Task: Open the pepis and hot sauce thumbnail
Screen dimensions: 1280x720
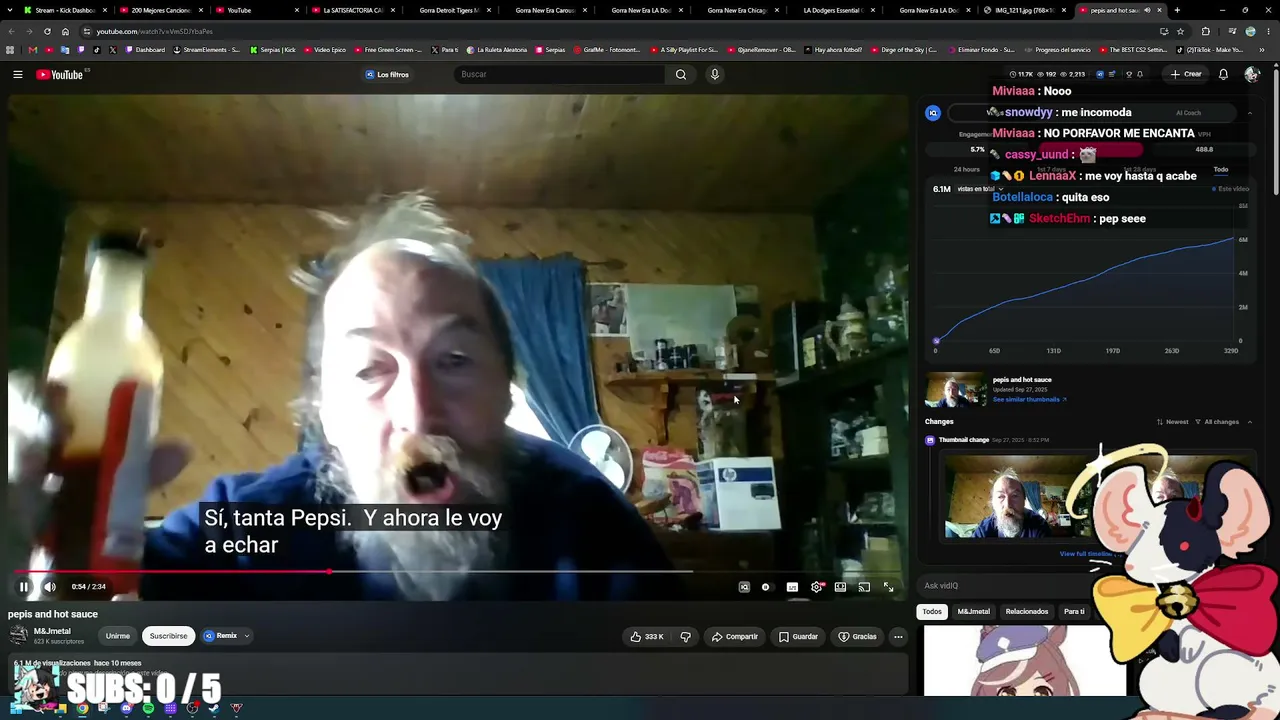Action: [955, 390]
